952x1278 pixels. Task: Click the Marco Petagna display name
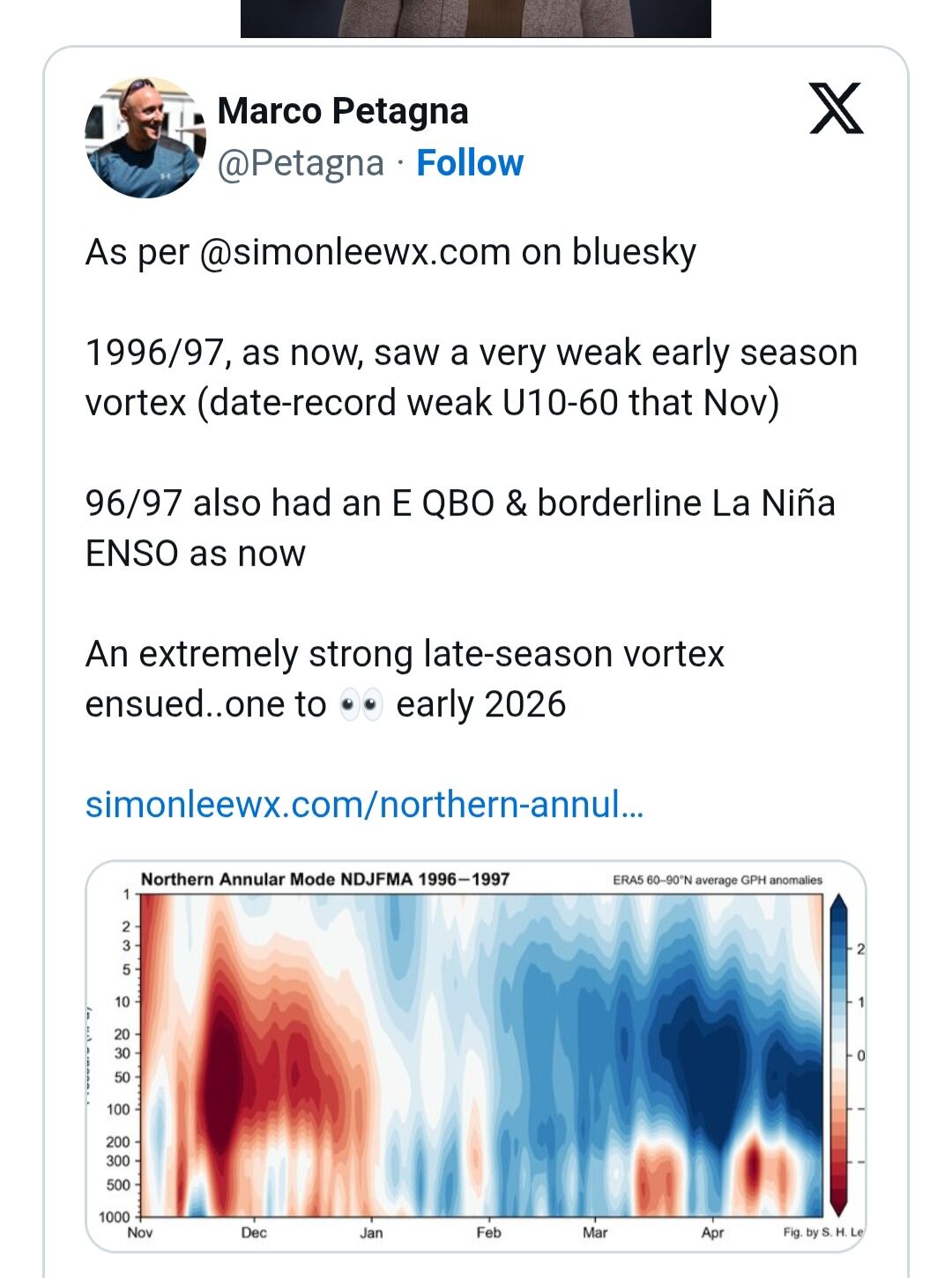[343, 112]
